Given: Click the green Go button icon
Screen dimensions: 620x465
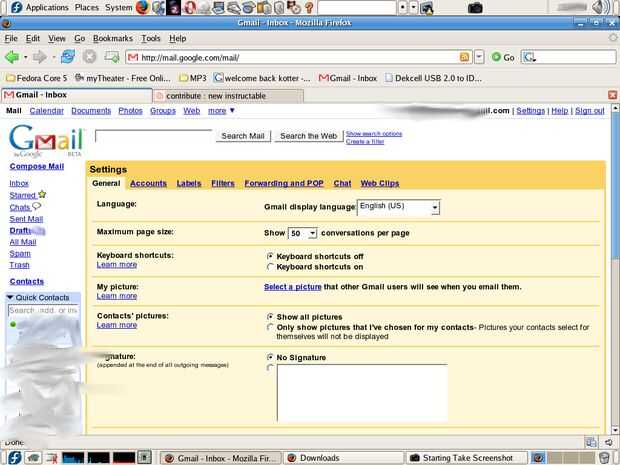Looking at the screenshot, I should click(496, 57).
